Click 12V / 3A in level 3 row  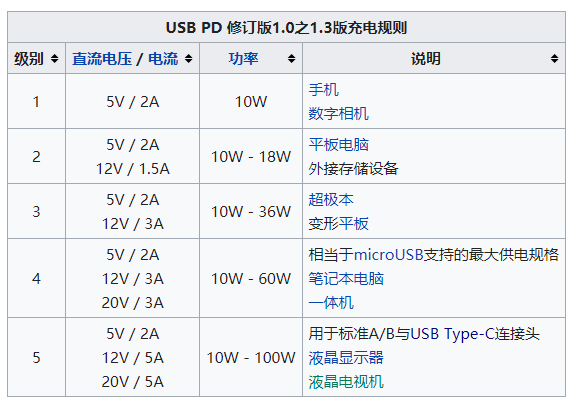coord(133,224)
